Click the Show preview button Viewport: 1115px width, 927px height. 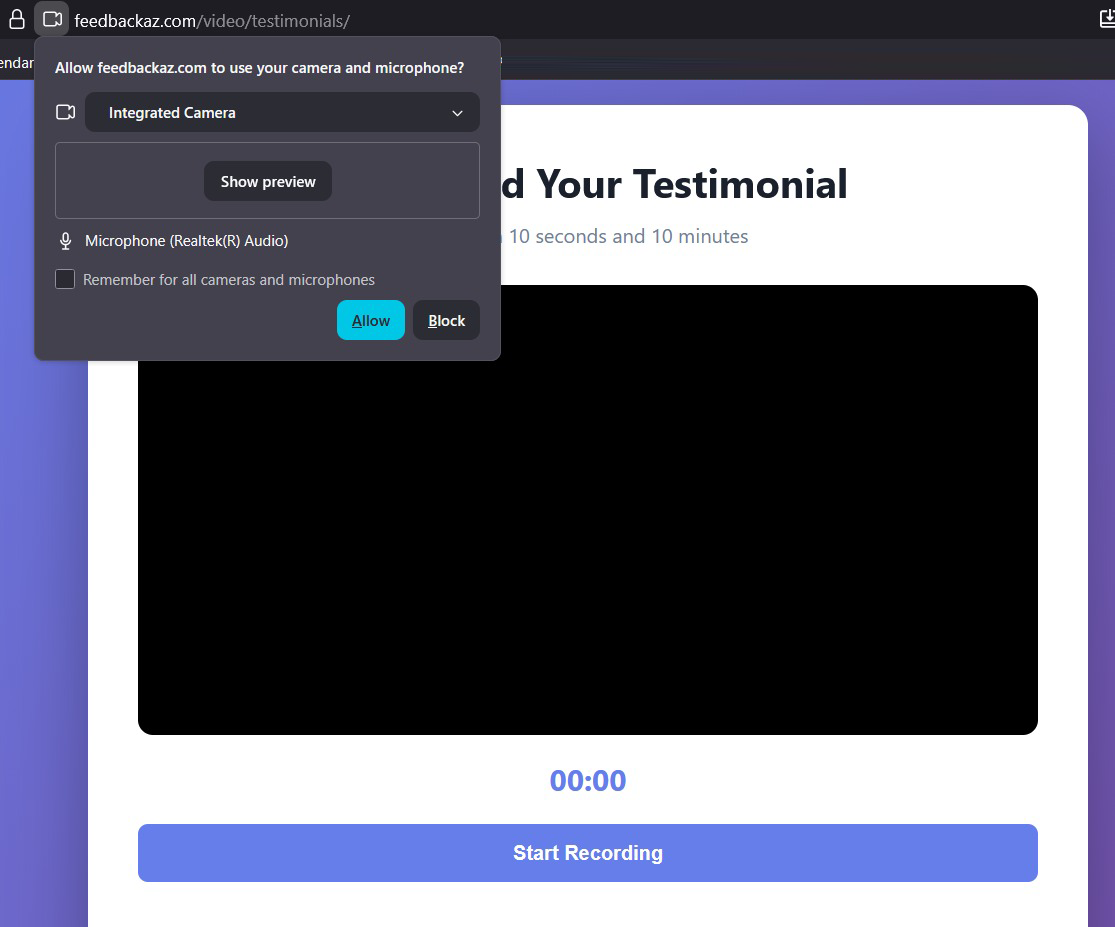267,181
